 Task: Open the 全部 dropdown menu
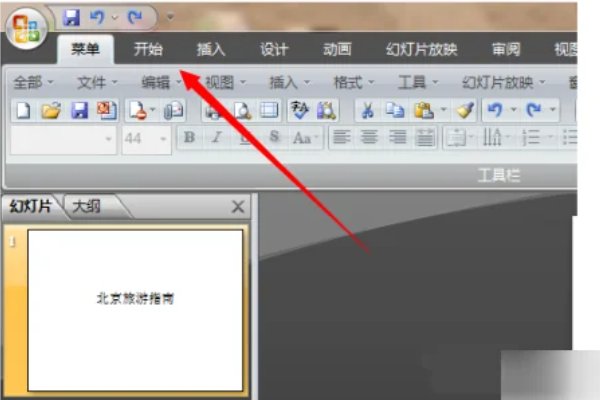(34, 82)
